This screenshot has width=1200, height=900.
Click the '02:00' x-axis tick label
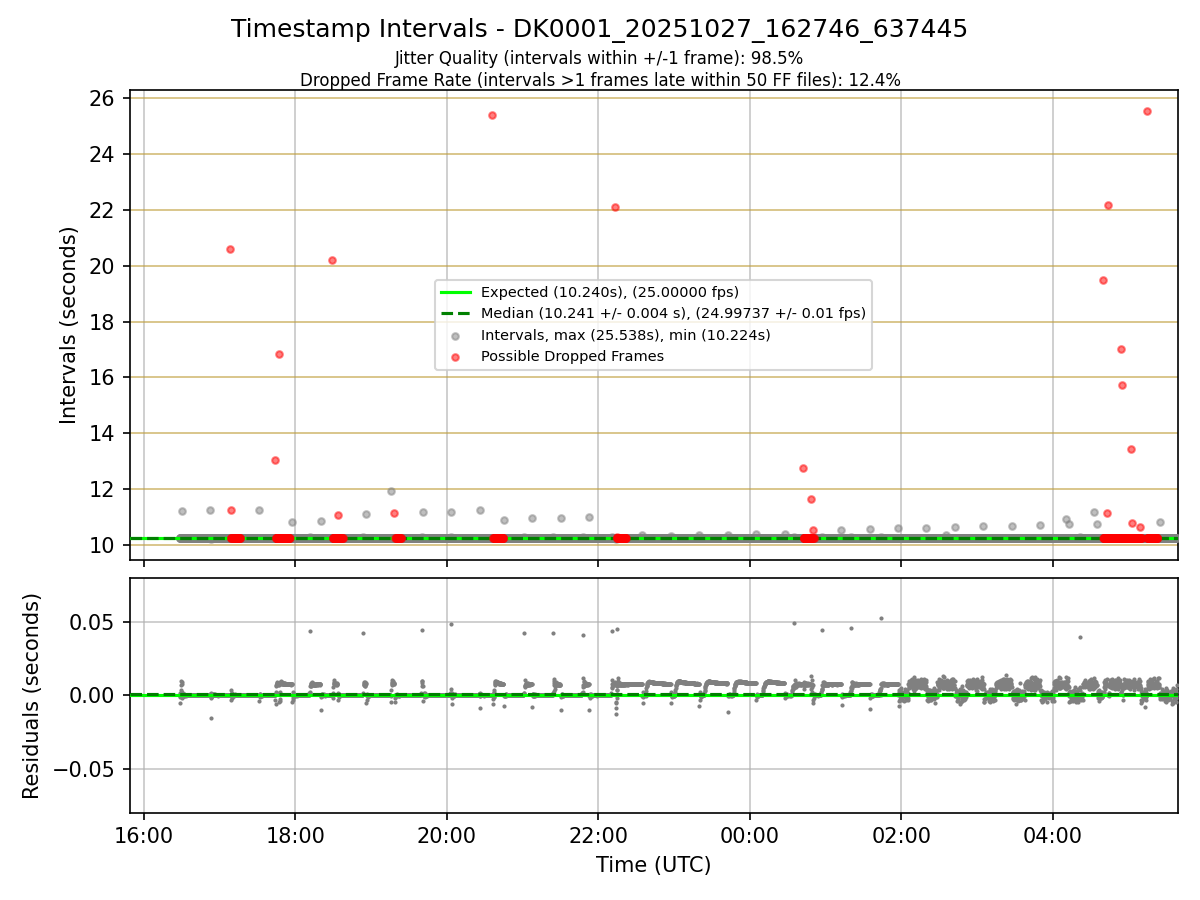pyautogui.click(x=901, y=835)
